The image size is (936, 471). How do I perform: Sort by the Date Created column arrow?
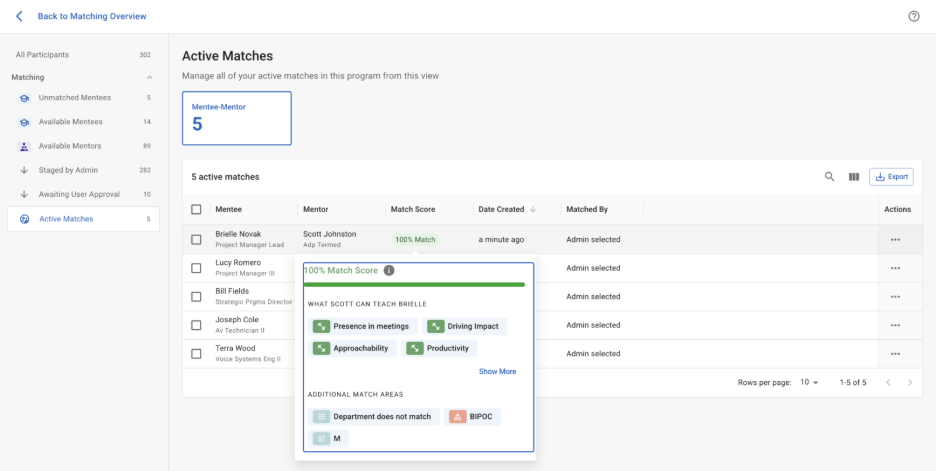532,210
